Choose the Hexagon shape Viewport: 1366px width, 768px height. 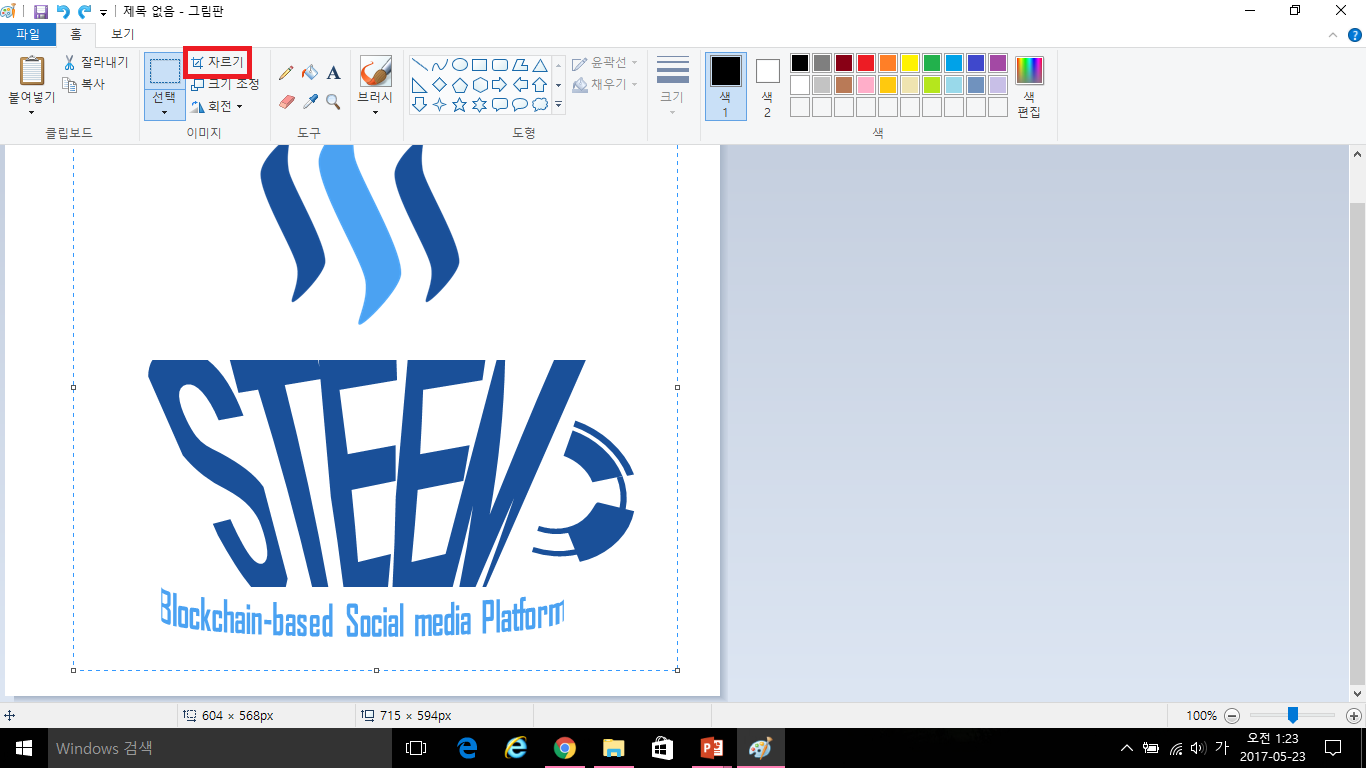click(x=479, y=85)
